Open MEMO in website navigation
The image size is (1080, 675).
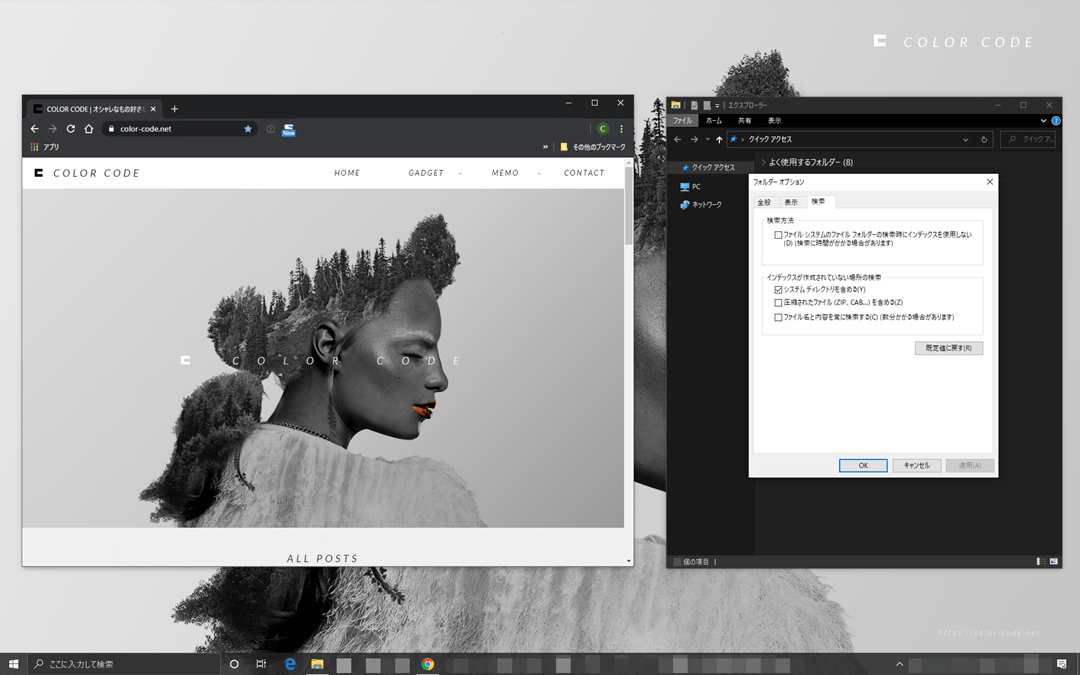coord(505,173)
